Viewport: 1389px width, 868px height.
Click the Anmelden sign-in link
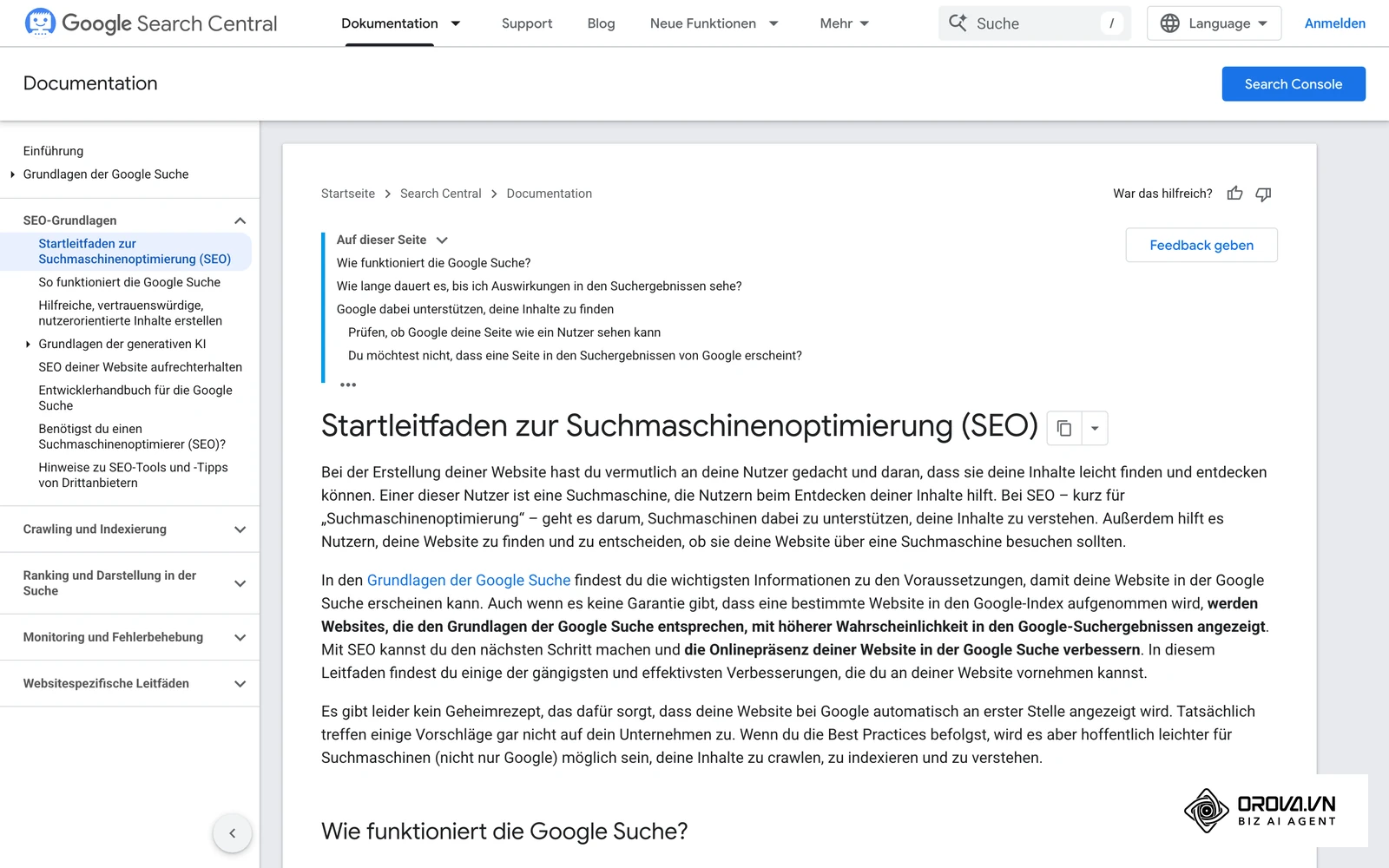(x=1334, y=23)
